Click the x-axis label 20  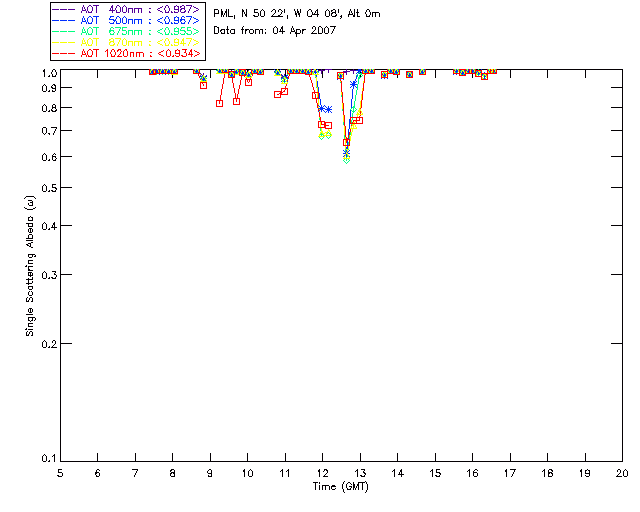[x=622, y=473]
